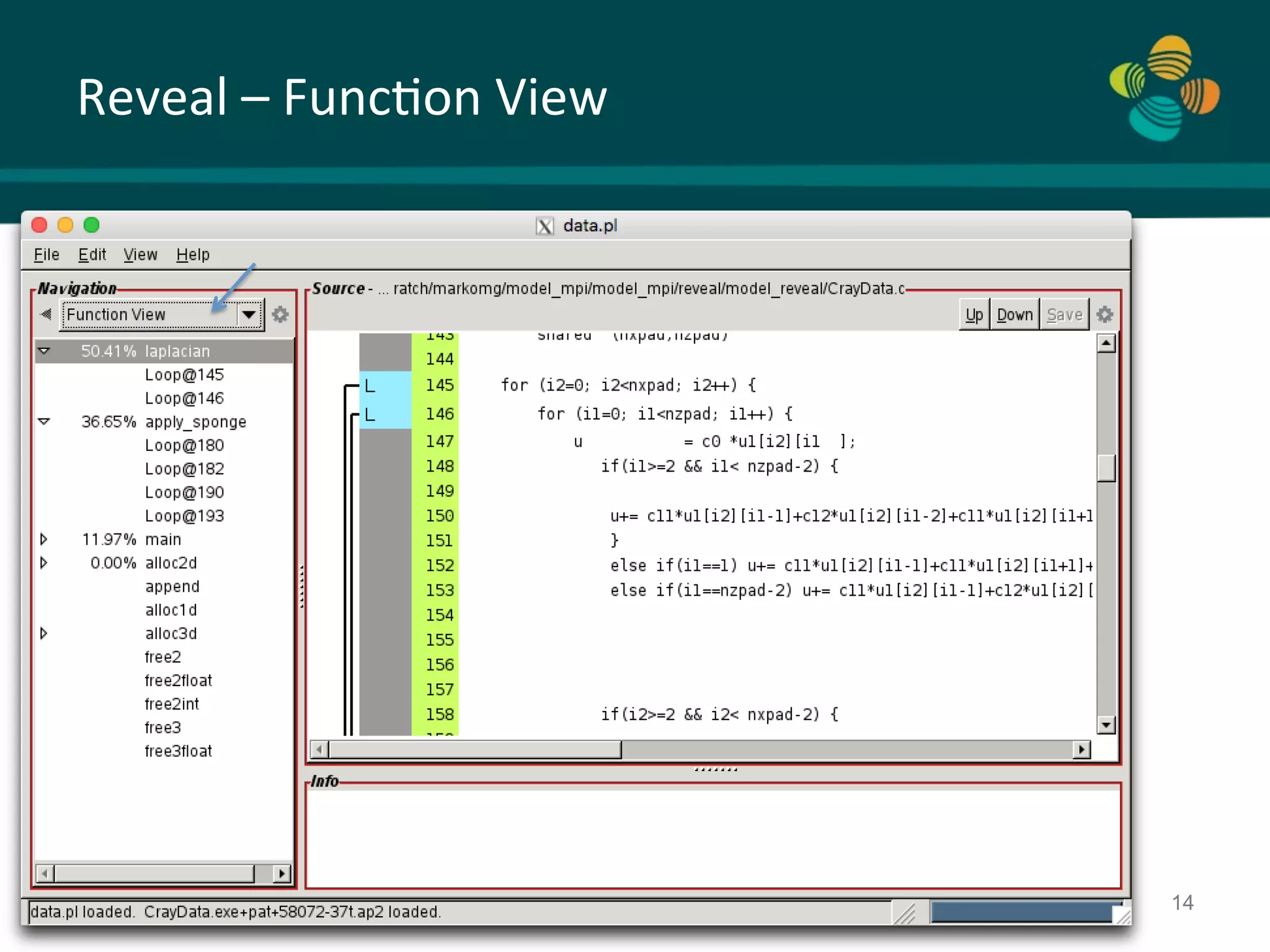
Task: Click the L loop marker at line 145
Action: coord(370,386)
